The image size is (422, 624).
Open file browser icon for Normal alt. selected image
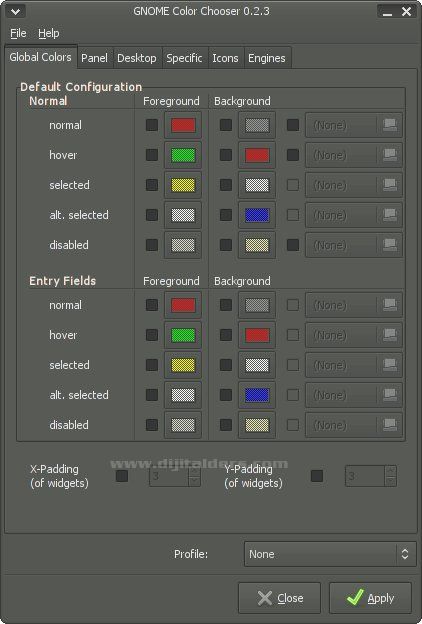pyautogui.click(x=390, y=215)
